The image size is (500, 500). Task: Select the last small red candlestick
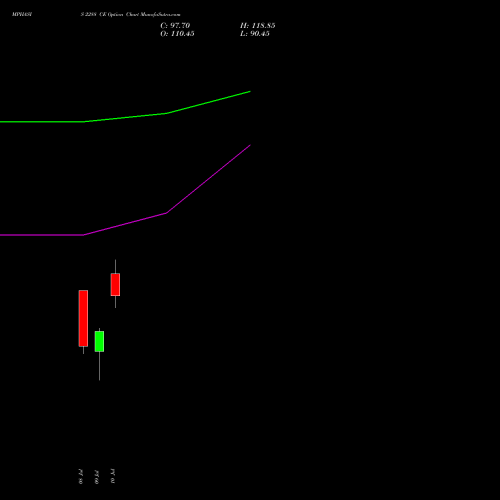(115, 284)
